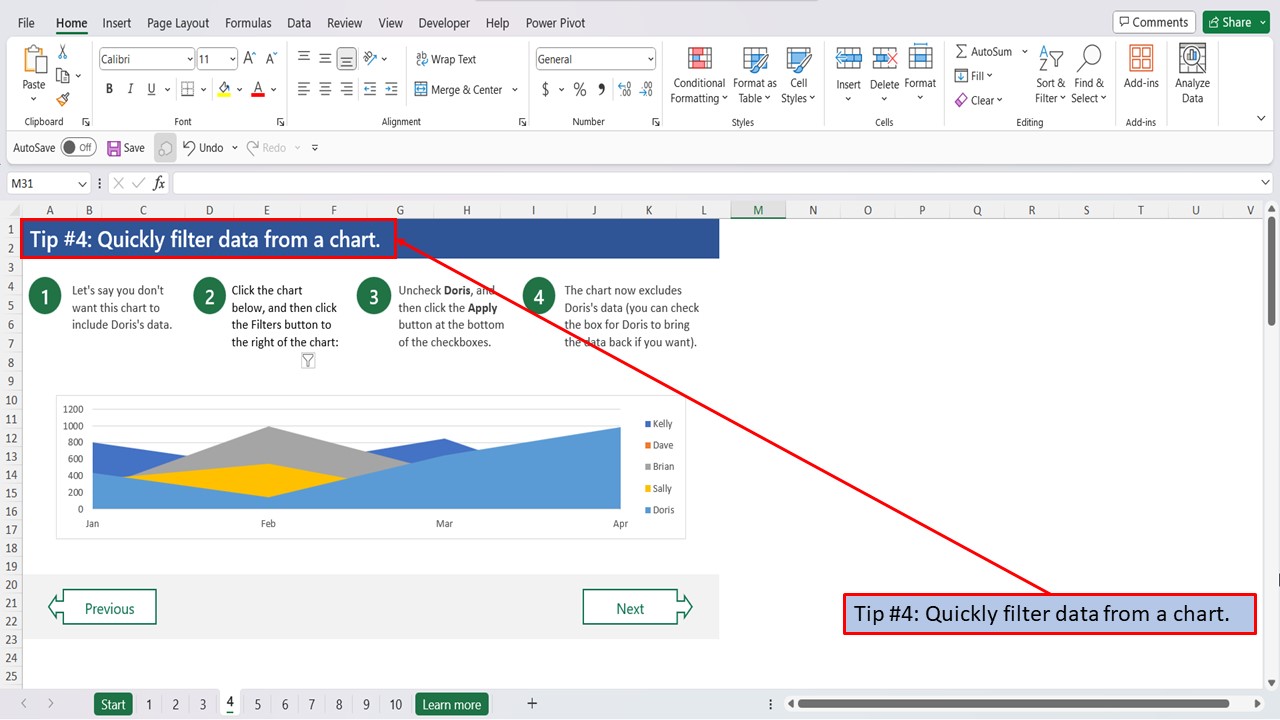Apply bold formatting
Image resolution: width=1280 pixels, height=720 pixels.
click(109, 89)
